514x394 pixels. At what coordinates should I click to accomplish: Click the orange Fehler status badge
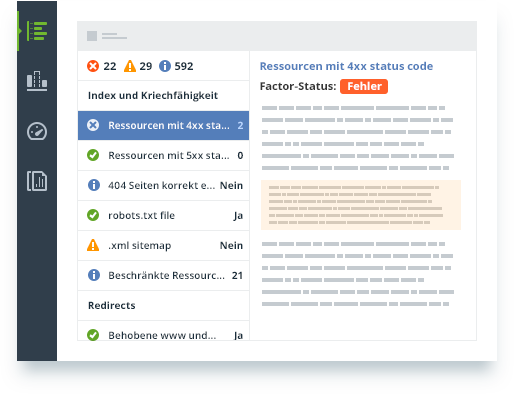coord(364,86)
